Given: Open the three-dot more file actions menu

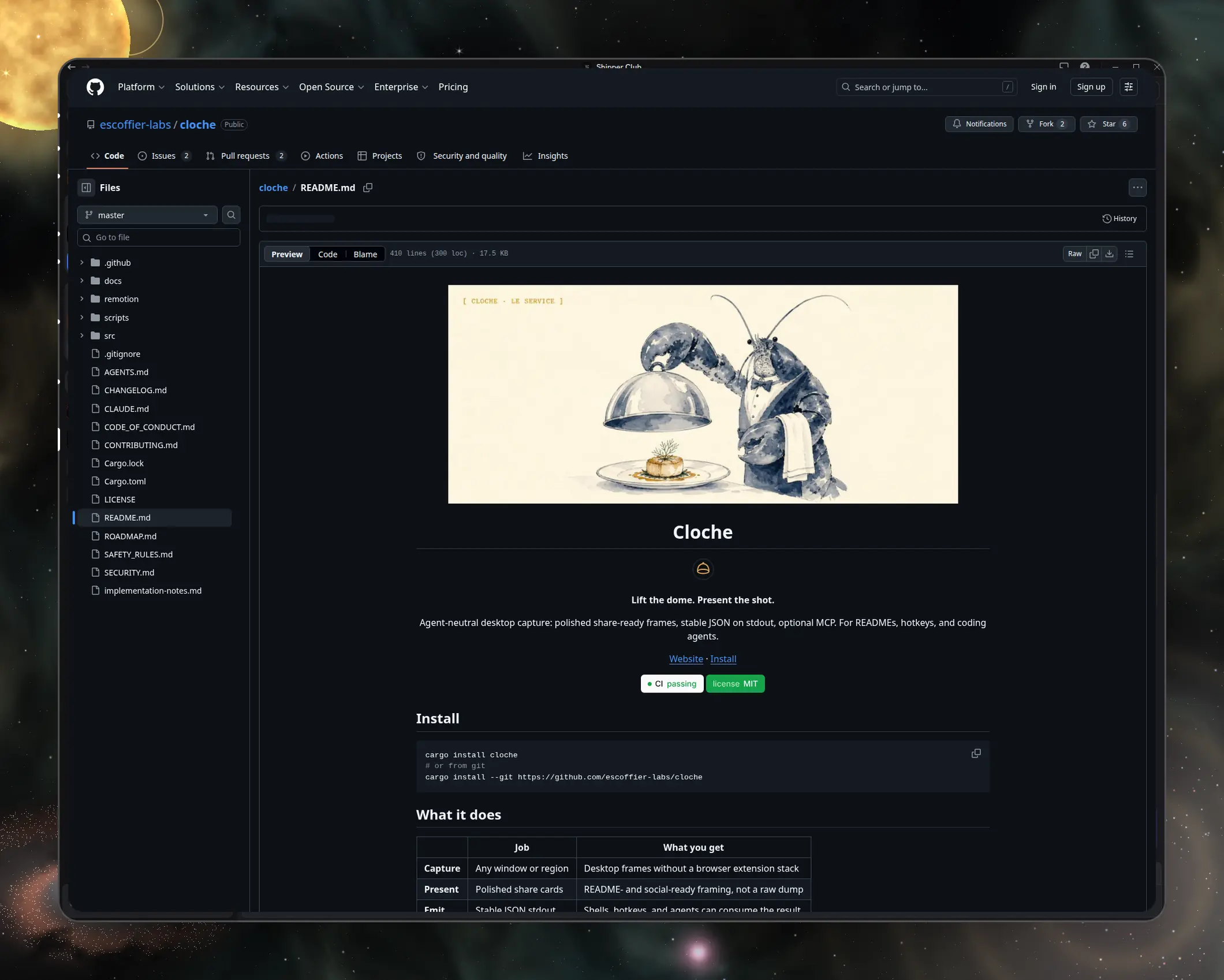Looking at the screenshot, I should click(1137, 188).
